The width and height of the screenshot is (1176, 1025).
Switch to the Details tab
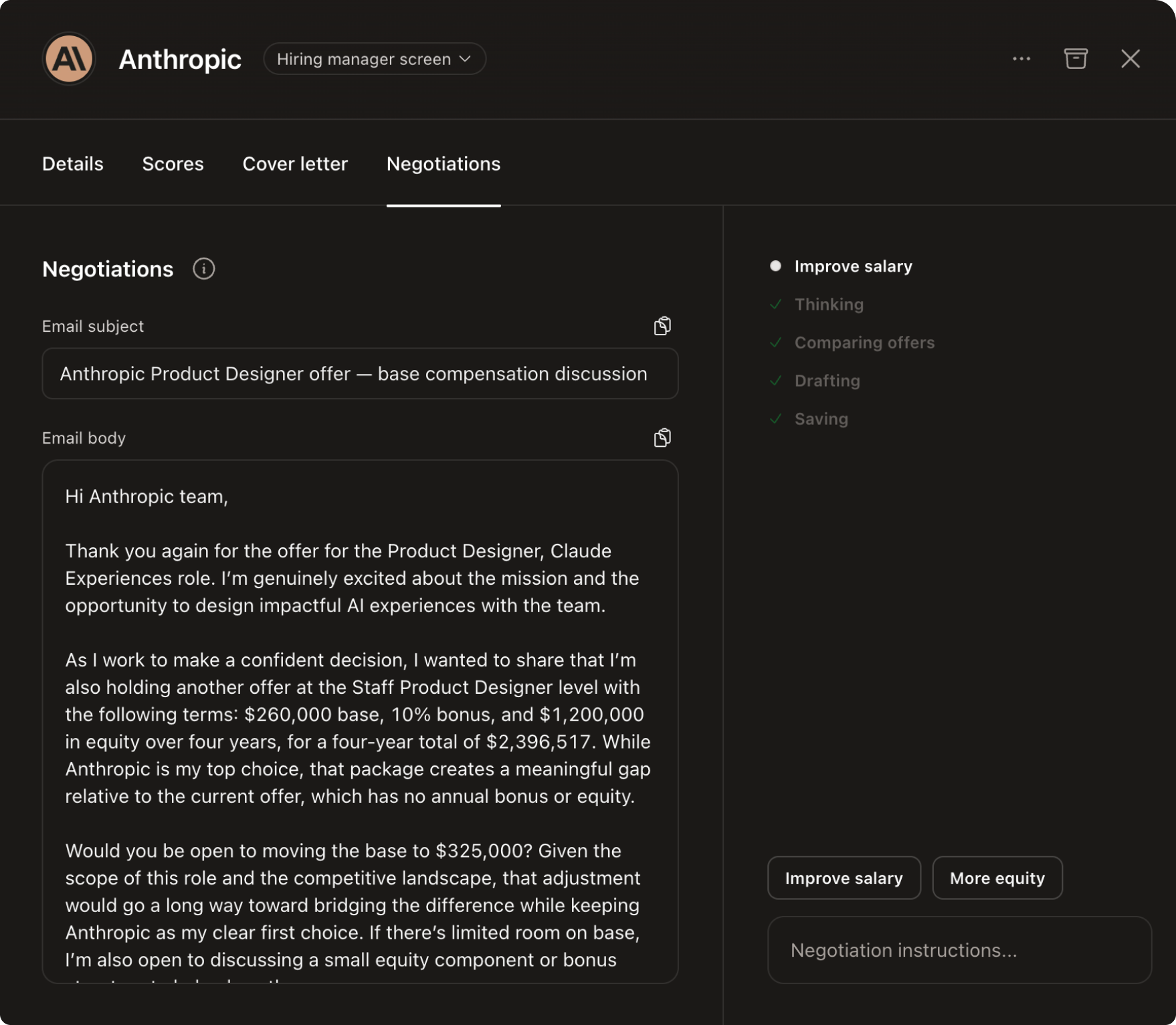72,164
